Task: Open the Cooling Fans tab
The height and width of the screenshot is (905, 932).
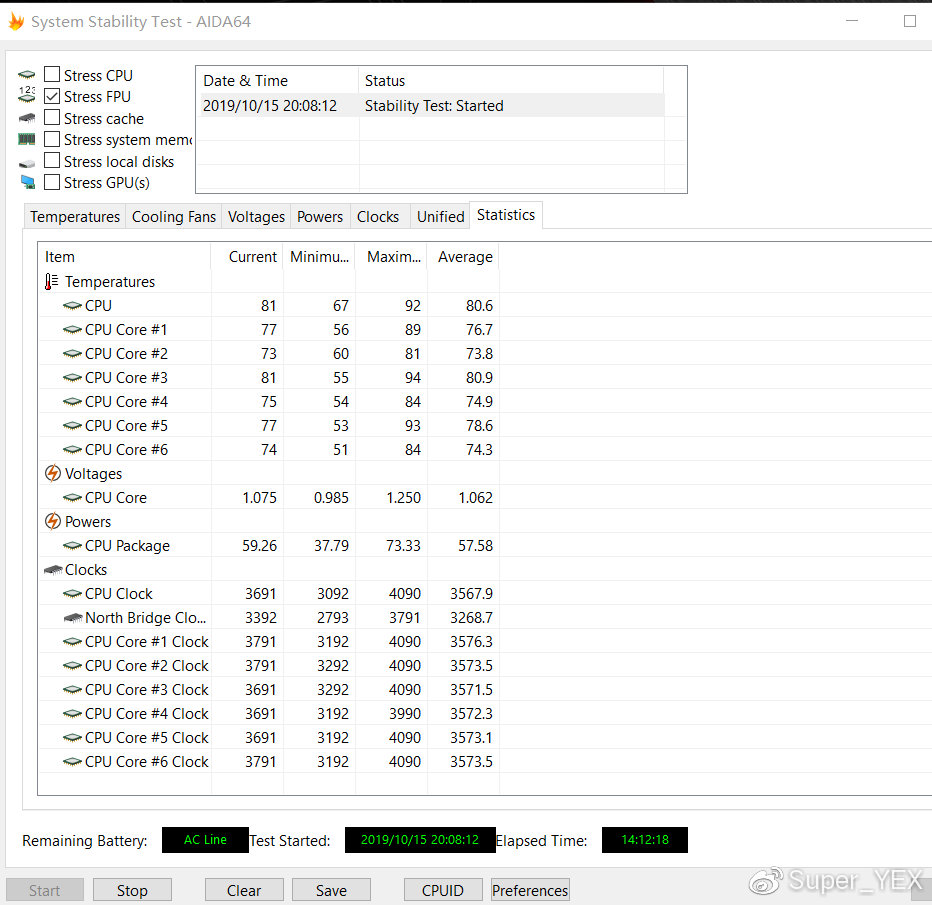Action: click(174, 217)
